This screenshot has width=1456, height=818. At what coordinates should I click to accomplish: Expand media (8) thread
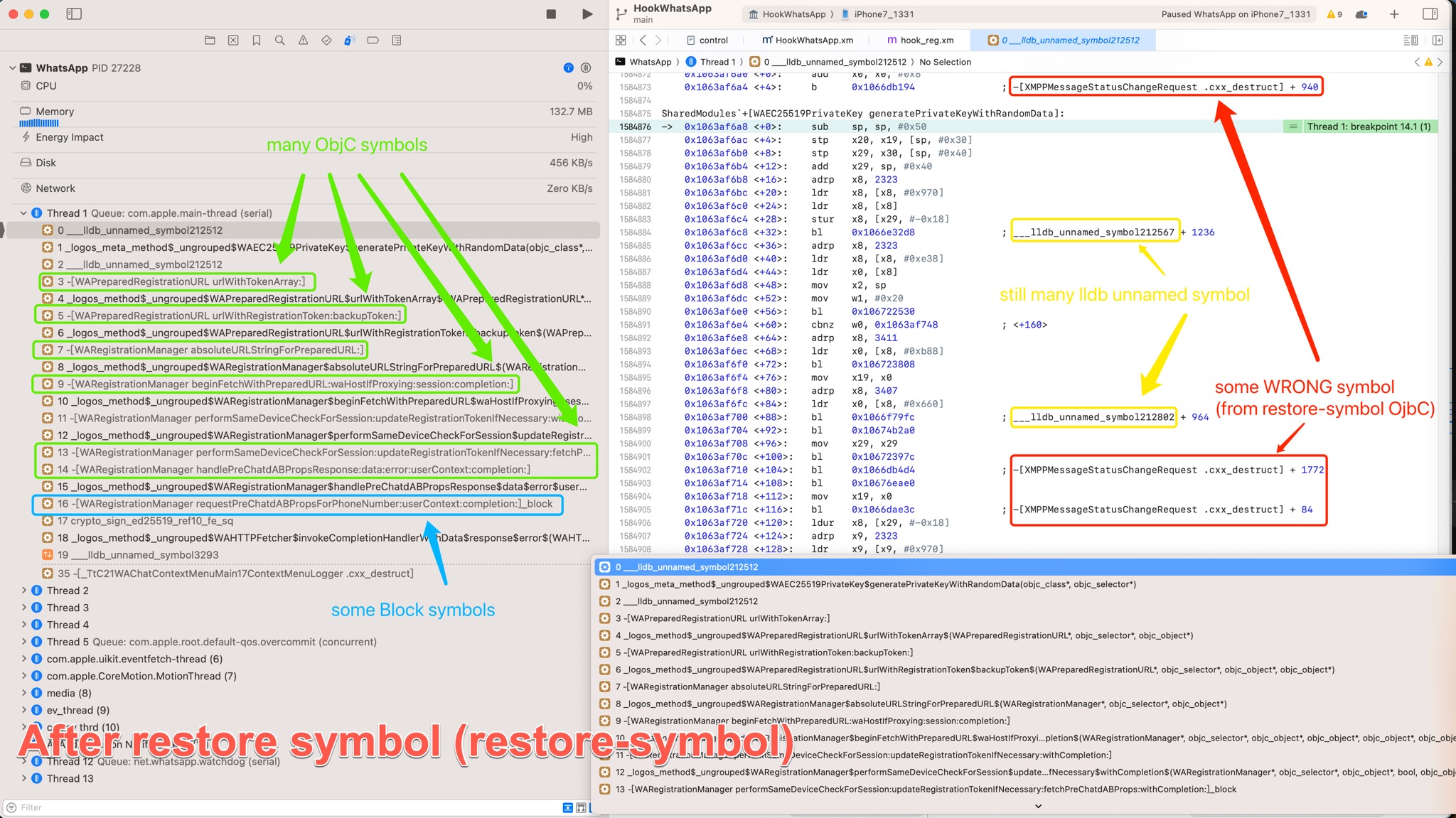click(x=23, y=693)
